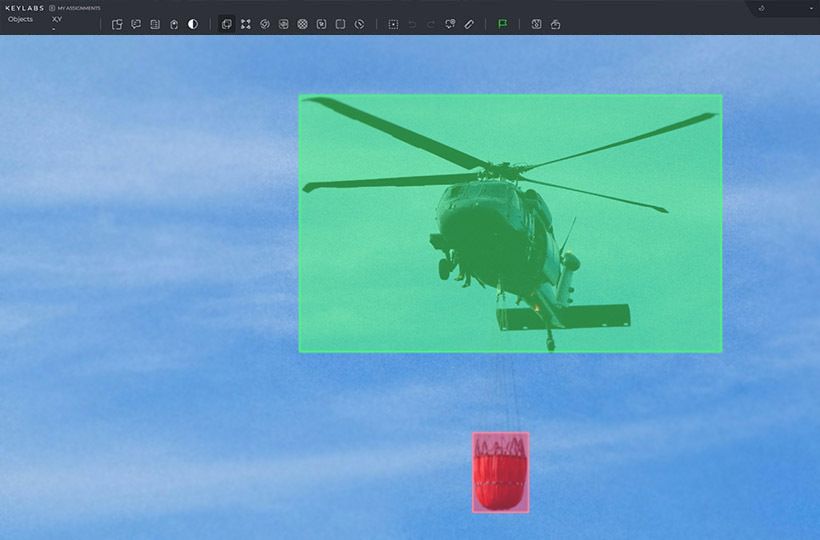Click the undo arrow in toolbar

pos(412,24)
